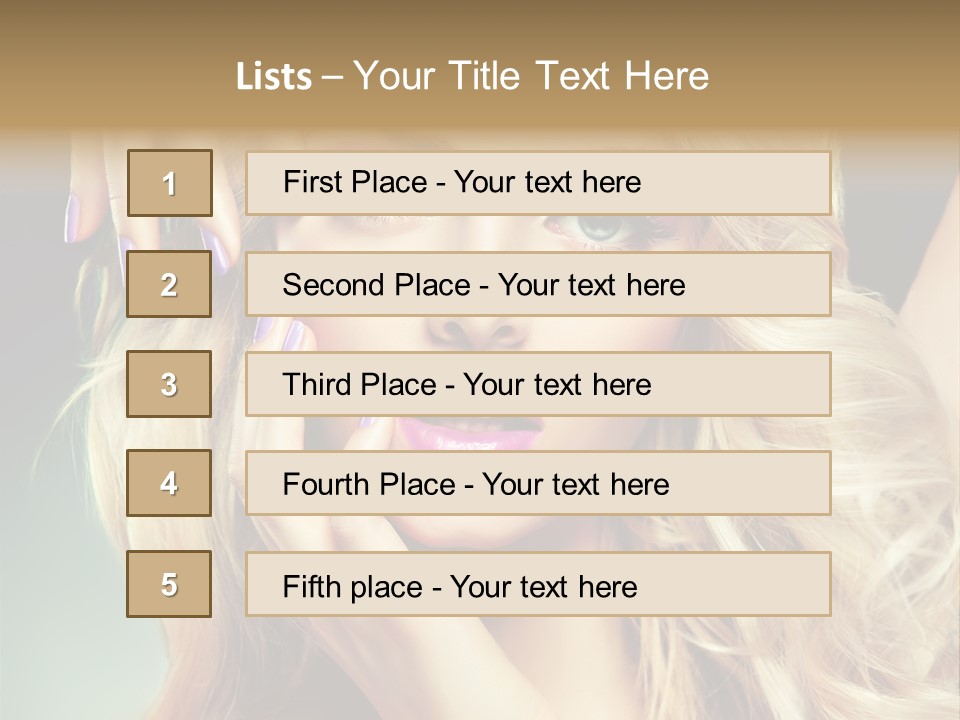Select "Second Place - Your text here" box
960x720 pixels.
(x=538, y=284)
